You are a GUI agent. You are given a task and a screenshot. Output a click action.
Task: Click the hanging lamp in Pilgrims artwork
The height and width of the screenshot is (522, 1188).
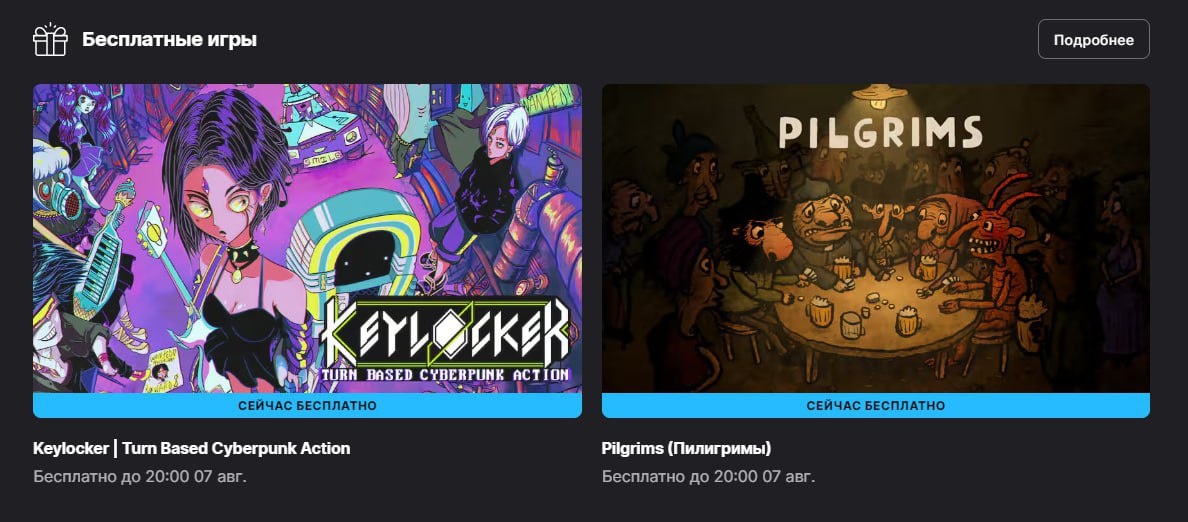coord(879,97)
